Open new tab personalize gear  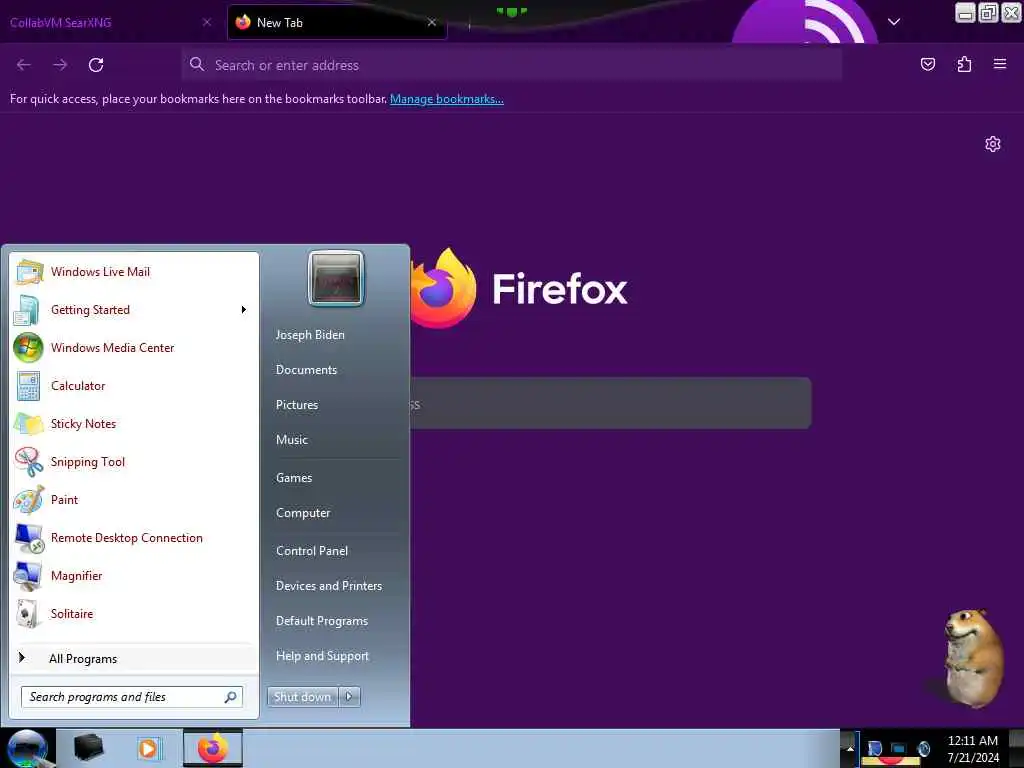click(993, 144)
